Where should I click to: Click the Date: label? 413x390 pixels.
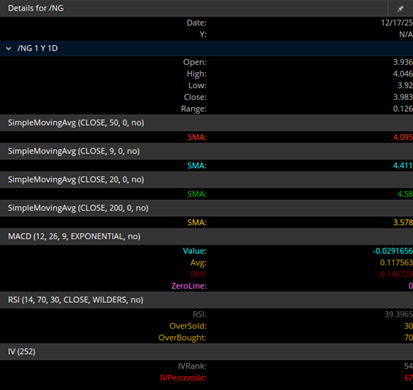(x=196, y=23)
